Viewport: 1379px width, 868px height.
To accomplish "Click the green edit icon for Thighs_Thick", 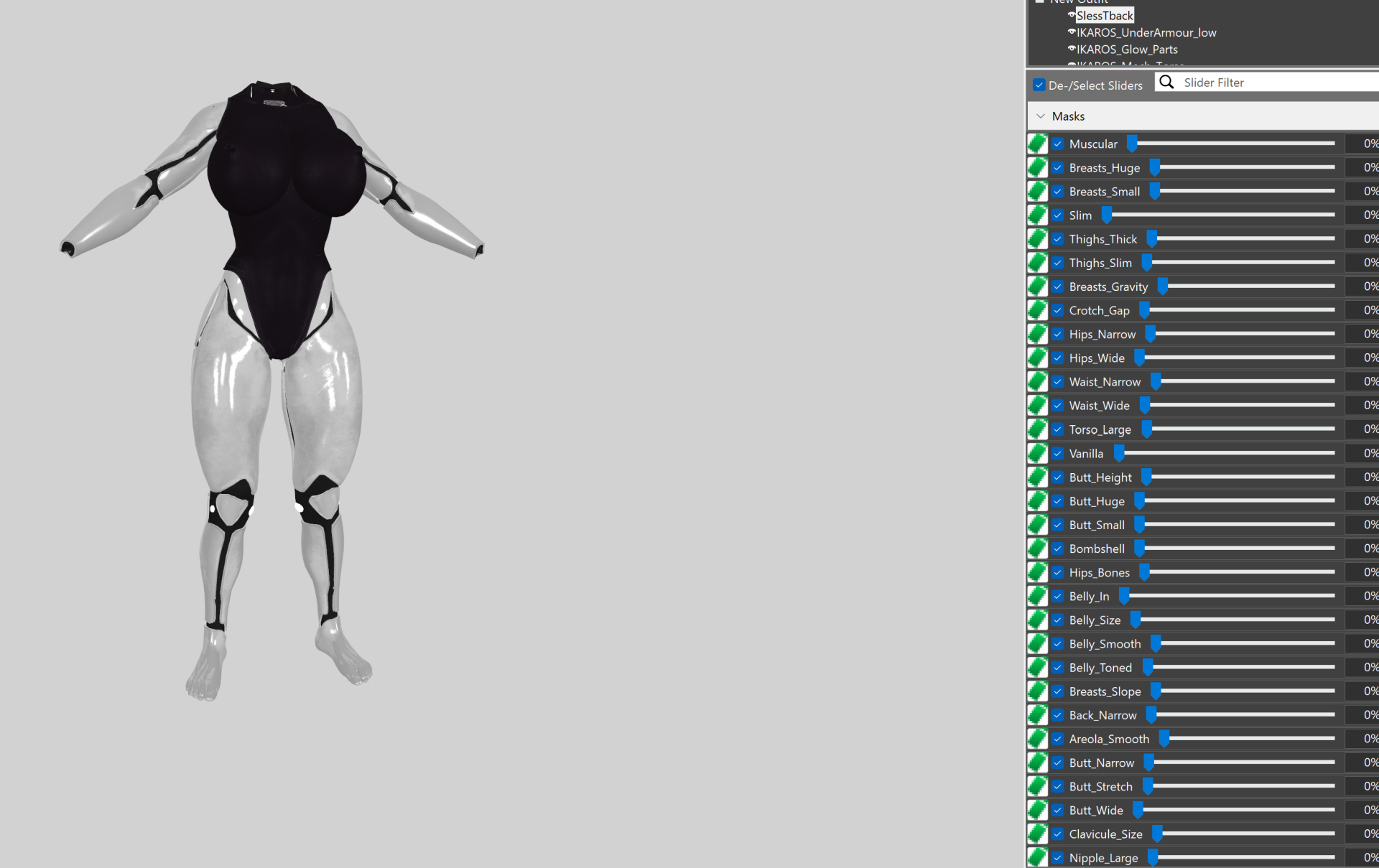I will click(x=1037, y=238).
